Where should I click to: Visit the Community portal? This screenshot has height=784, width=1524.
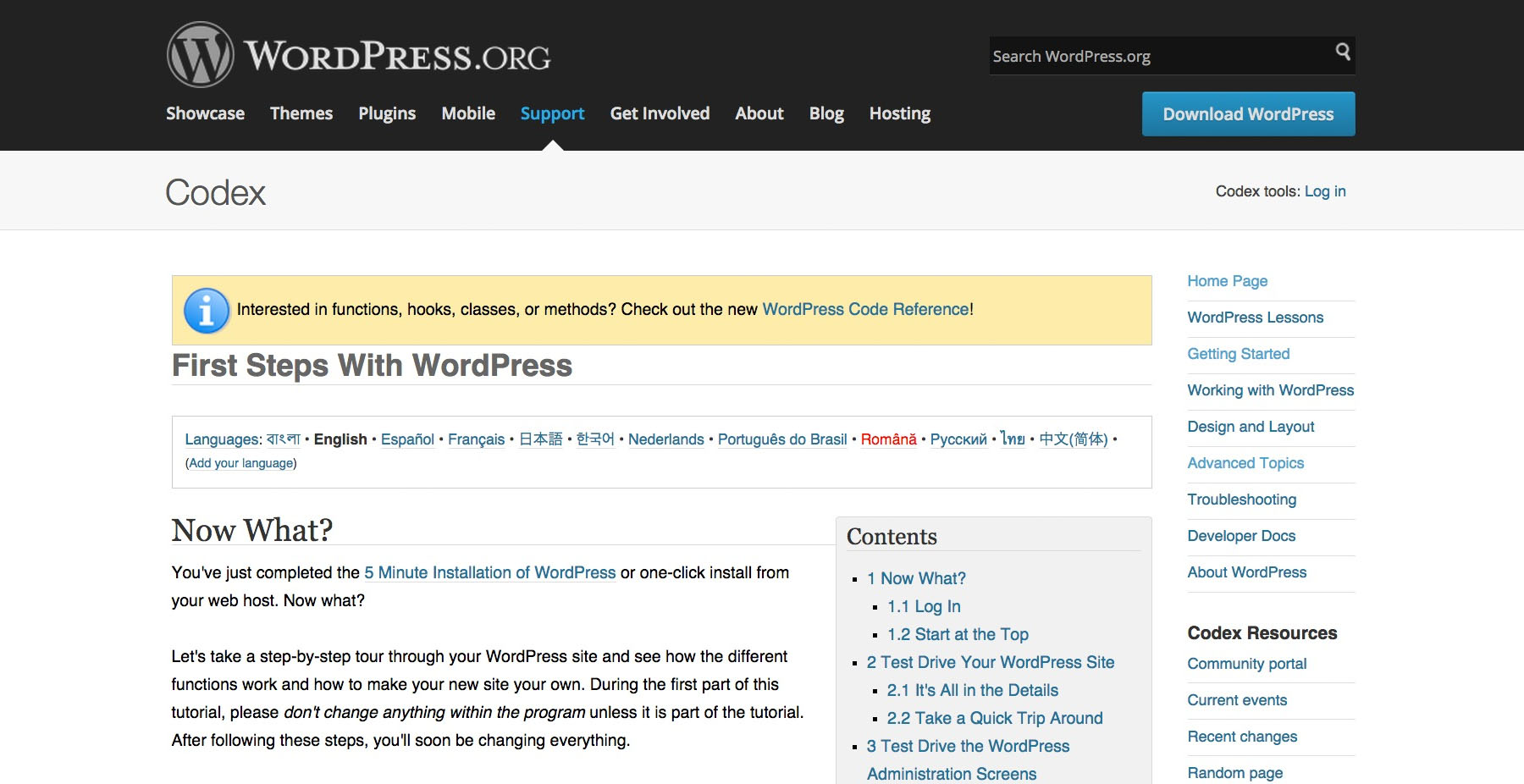click(1246, 664)
